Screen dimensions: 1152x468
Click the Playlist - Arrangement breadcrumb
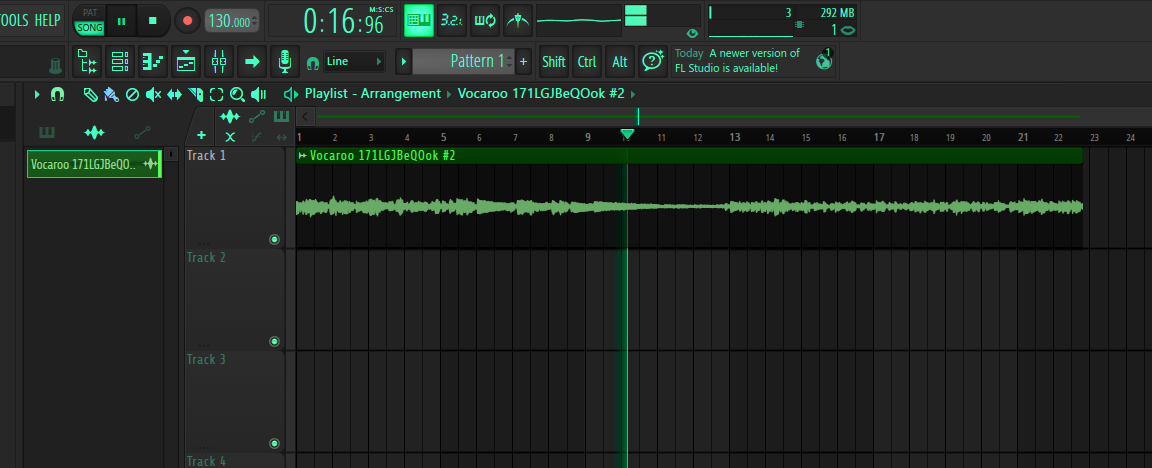click(x=372, y=93)
